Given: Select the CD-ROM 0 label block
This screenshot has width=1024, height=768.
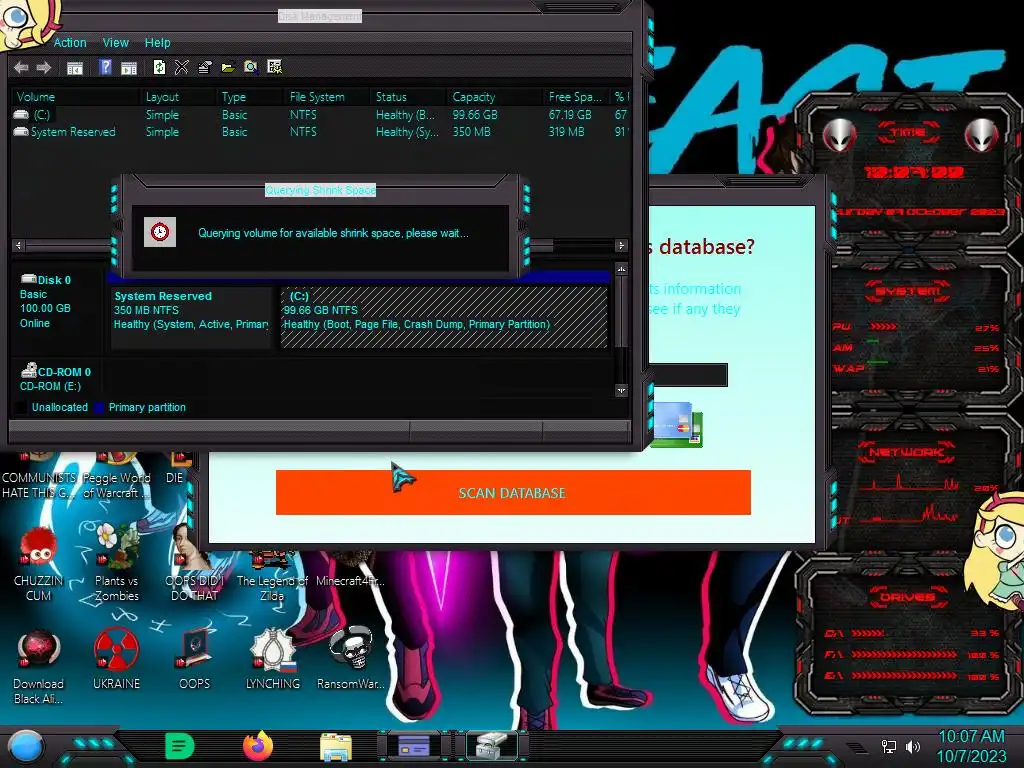Looking at the screenshot, I should tap(57, 378).
